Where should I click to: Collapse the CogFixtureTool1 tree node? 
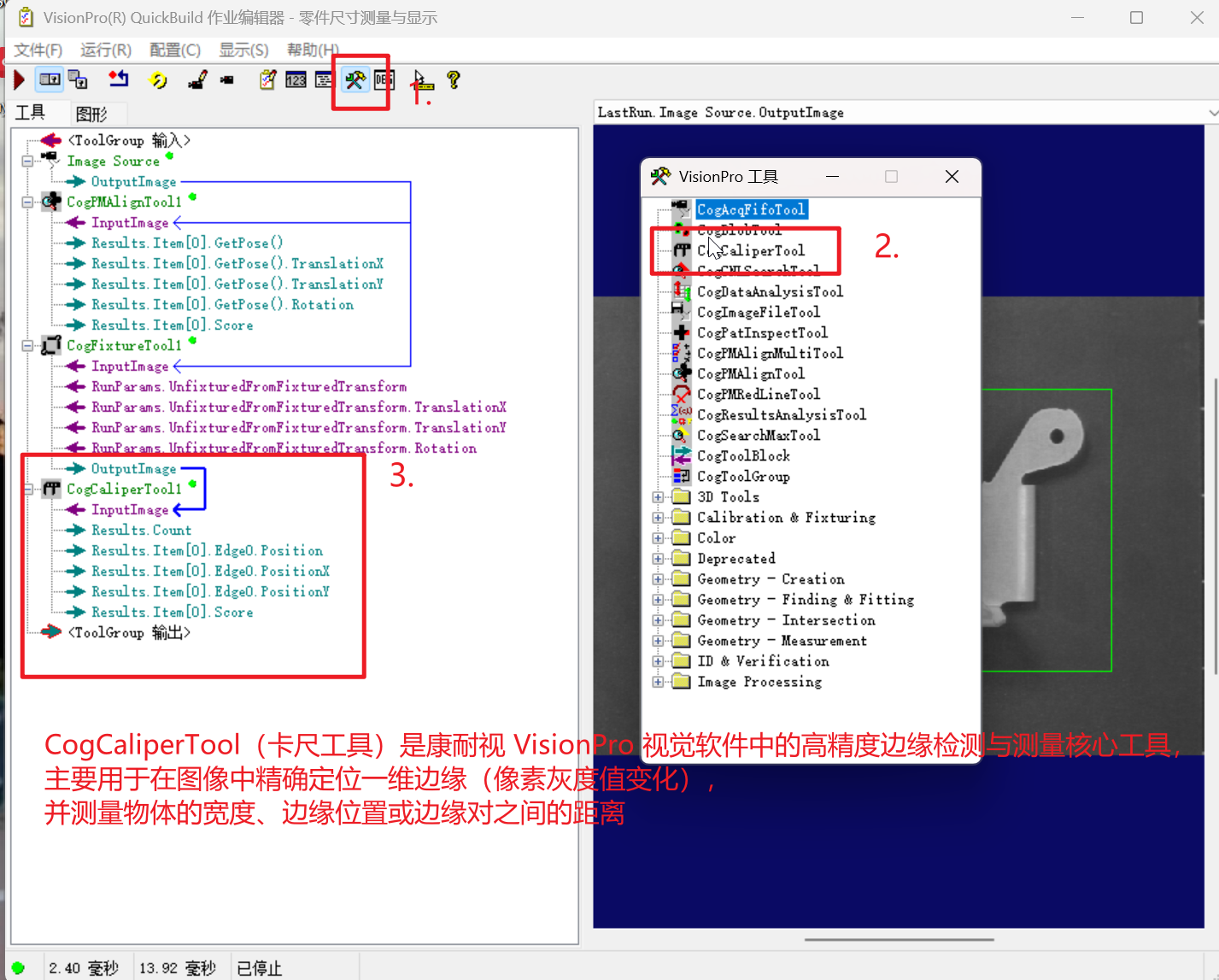[x=27, y=345]
